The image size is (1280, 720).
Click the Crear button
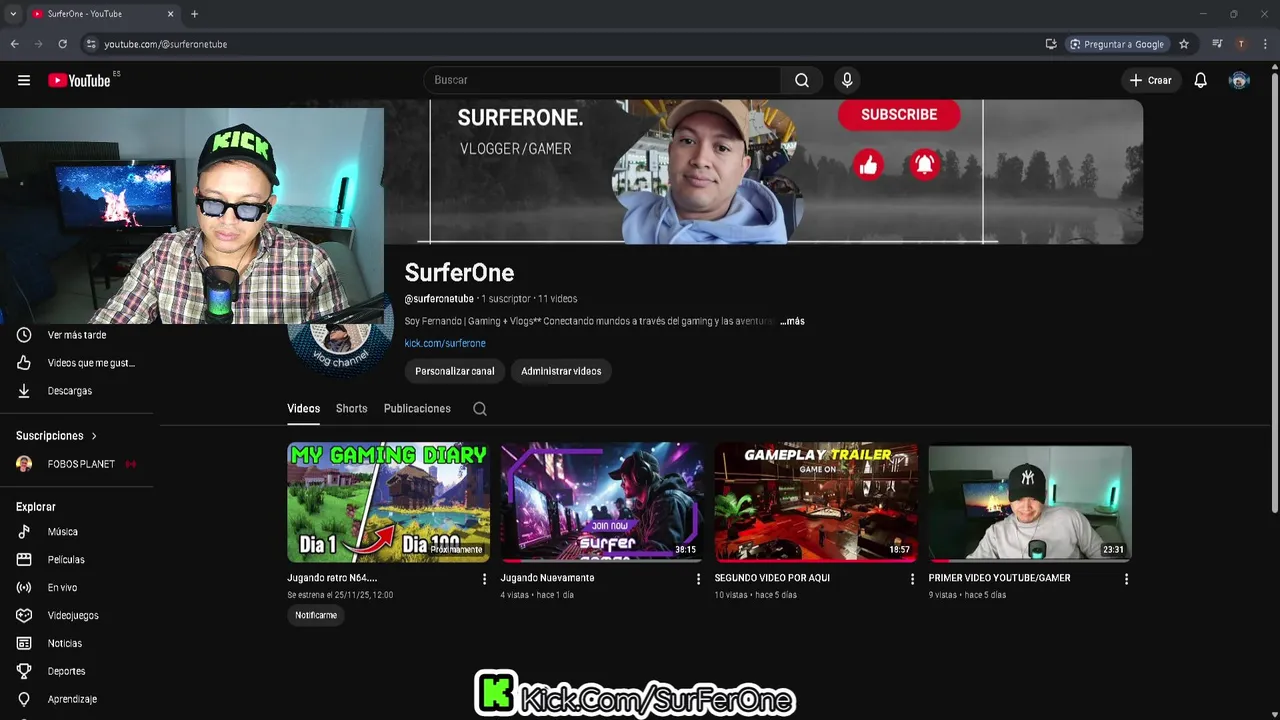point(1150,80)
